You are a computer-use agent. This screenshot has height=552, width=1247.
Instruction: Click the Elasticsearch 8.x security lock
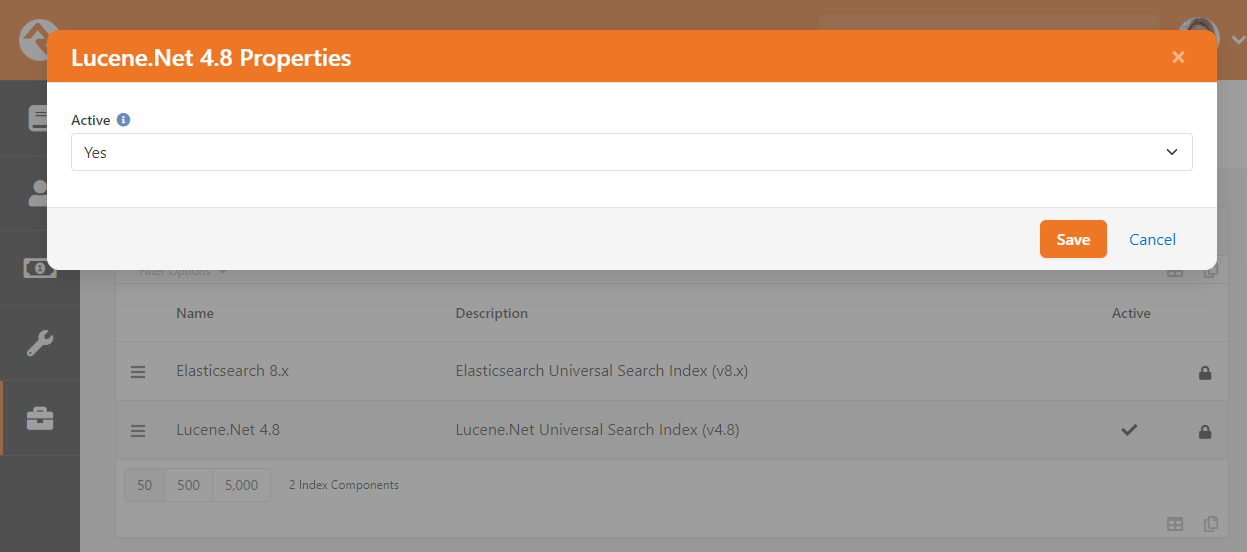click(x=1205, y=372)
